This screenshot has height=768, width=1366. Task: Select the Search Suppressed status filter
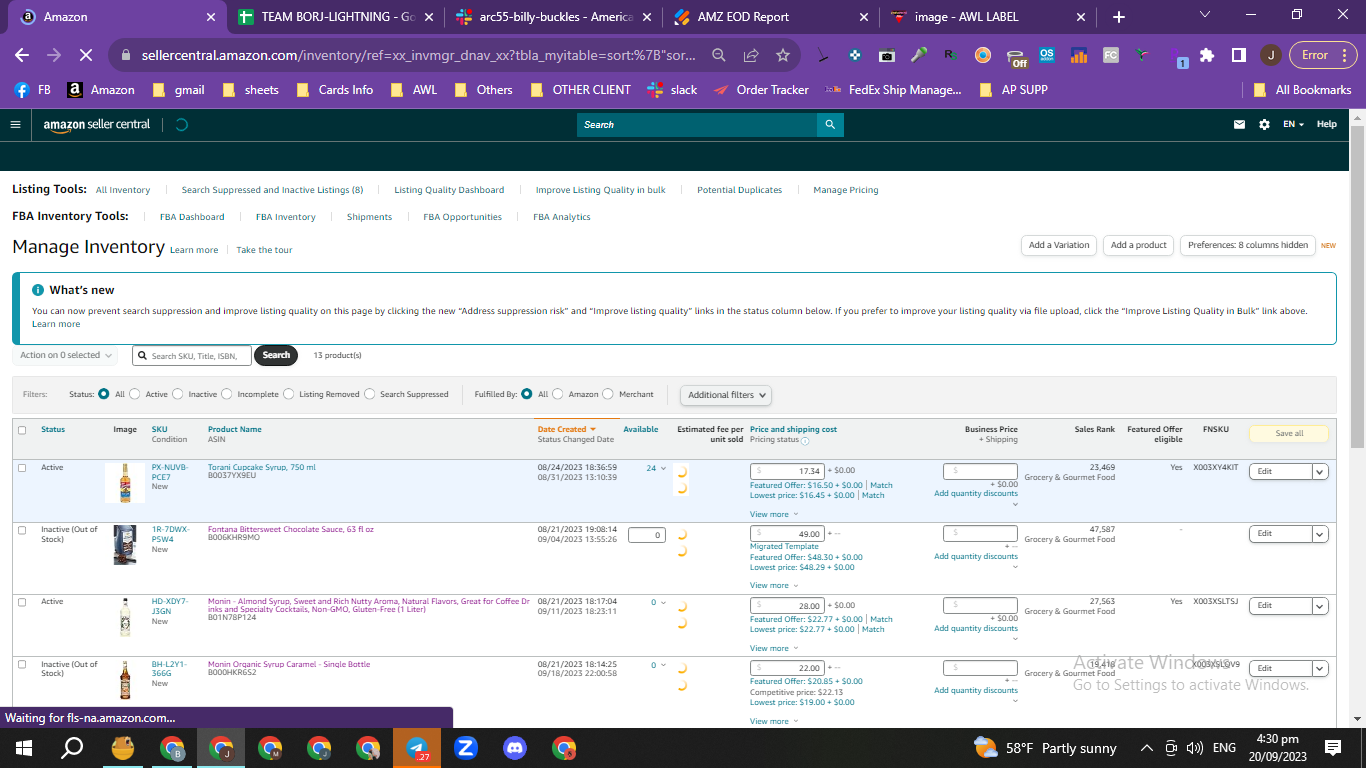(x=369, y=394)
